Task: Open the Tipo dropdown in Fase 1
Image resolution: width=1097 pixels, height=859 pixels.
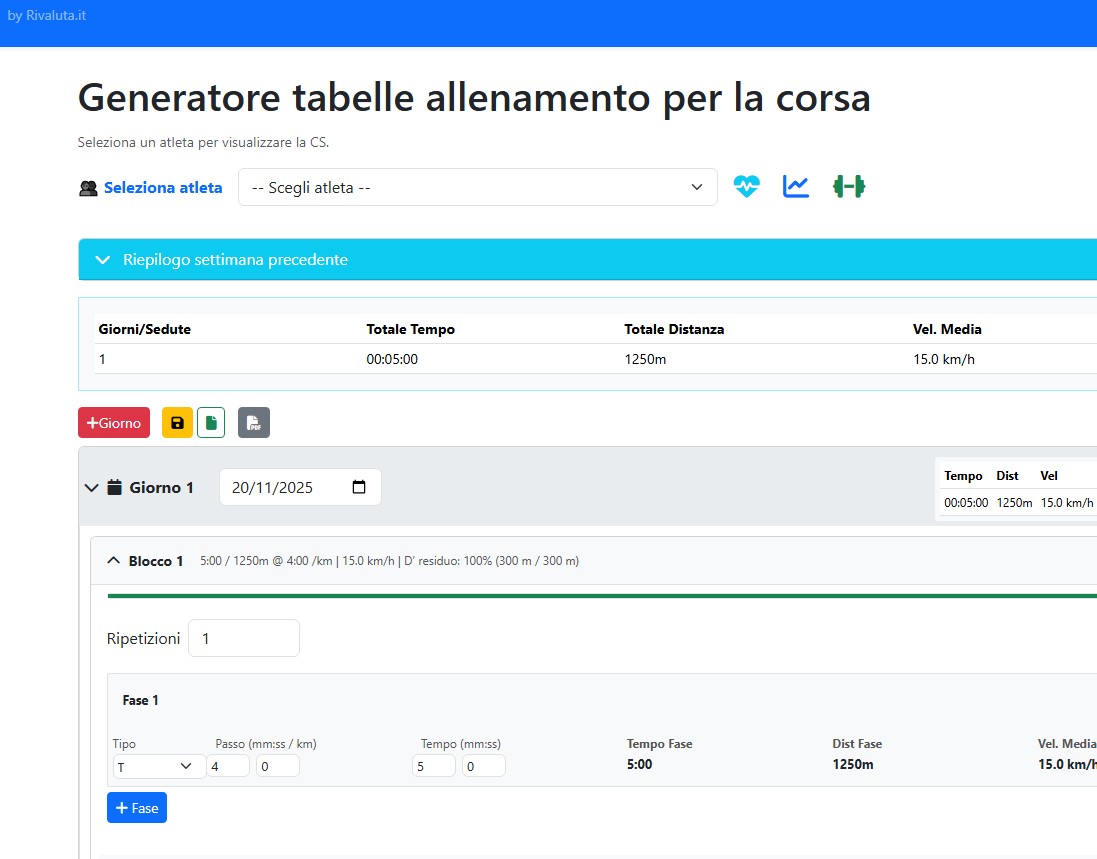Action: (x=157, y=765)
